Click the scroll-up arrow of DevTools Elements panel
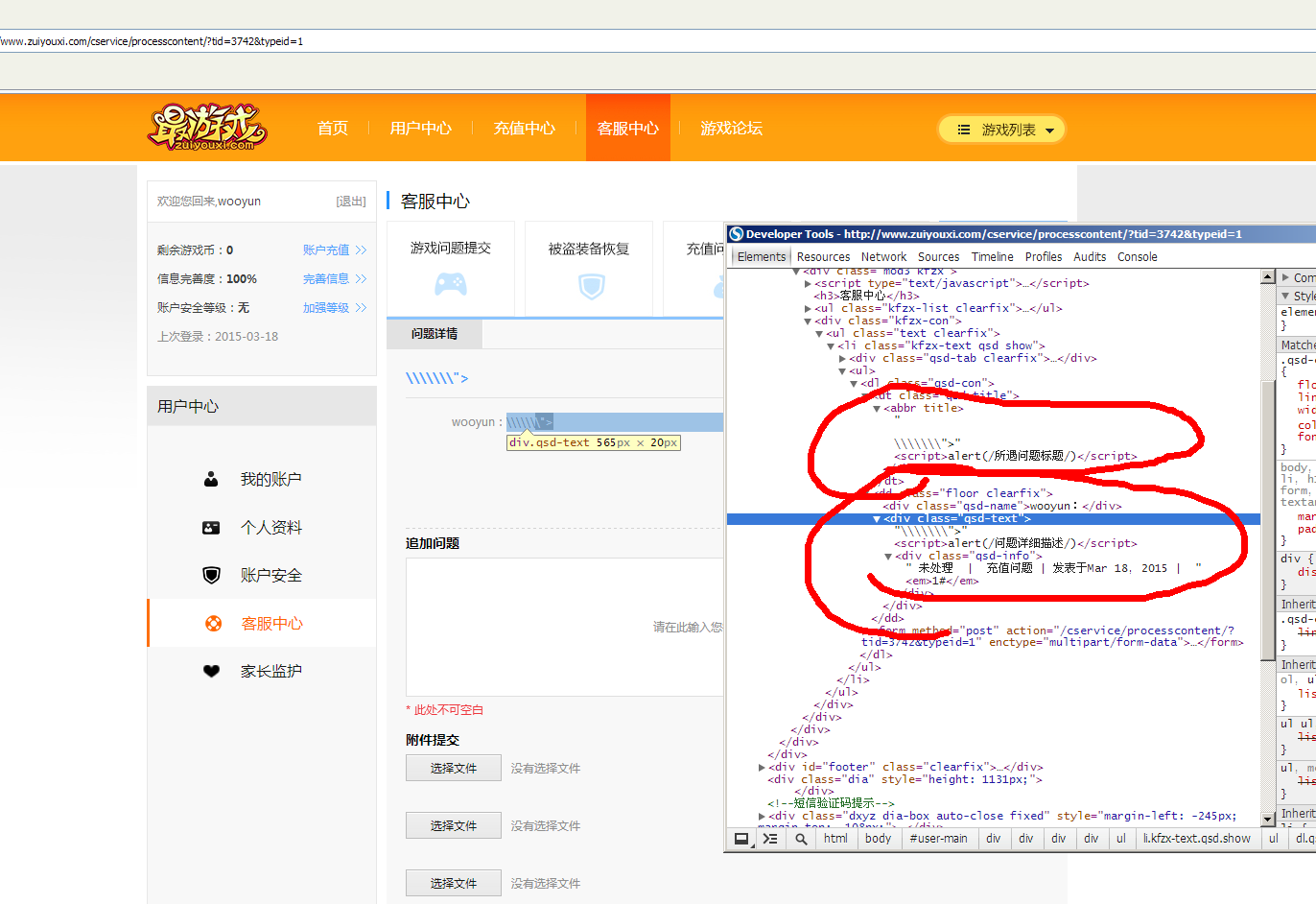 click(1268, 276)
